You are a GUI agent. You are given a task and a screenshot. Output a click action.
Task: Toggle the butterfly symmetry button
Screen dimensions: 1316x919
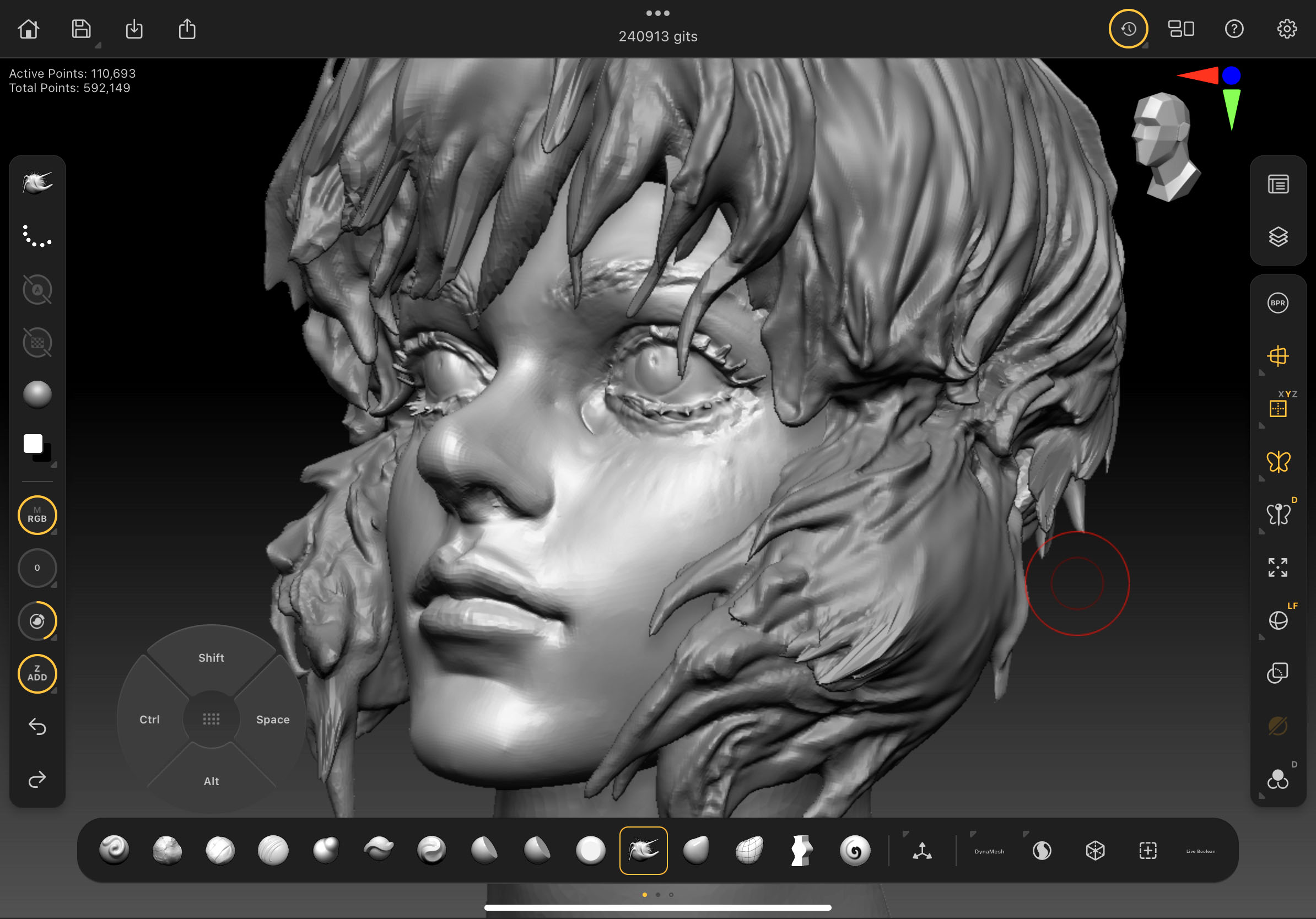pos(1277,462)
